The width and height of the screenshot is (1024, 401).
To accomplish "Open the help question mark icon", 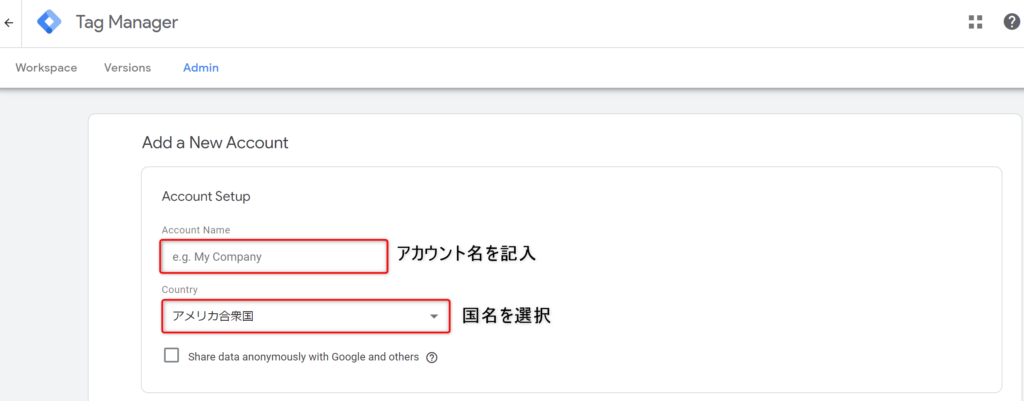I will click(x=1012, y=22).
